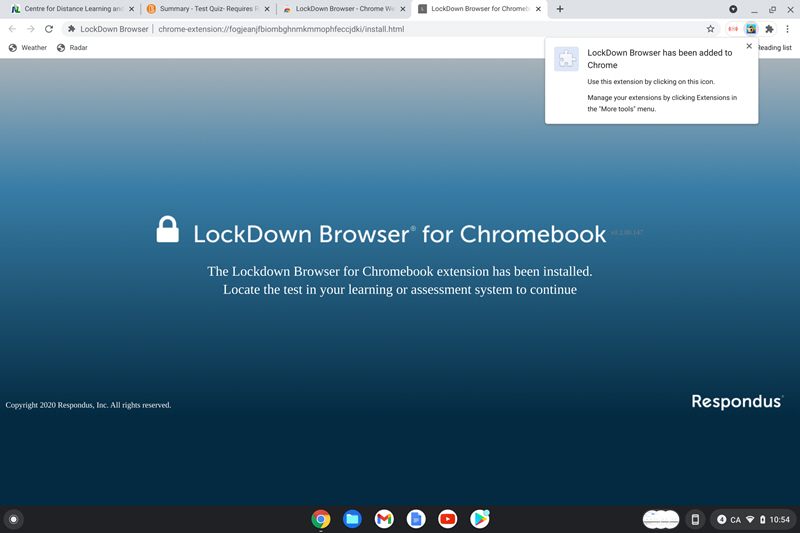This screenshot has height=533, width=800.
Task: Switch to Summary - Test Quiz tab
Action: (x=207, y=9)
